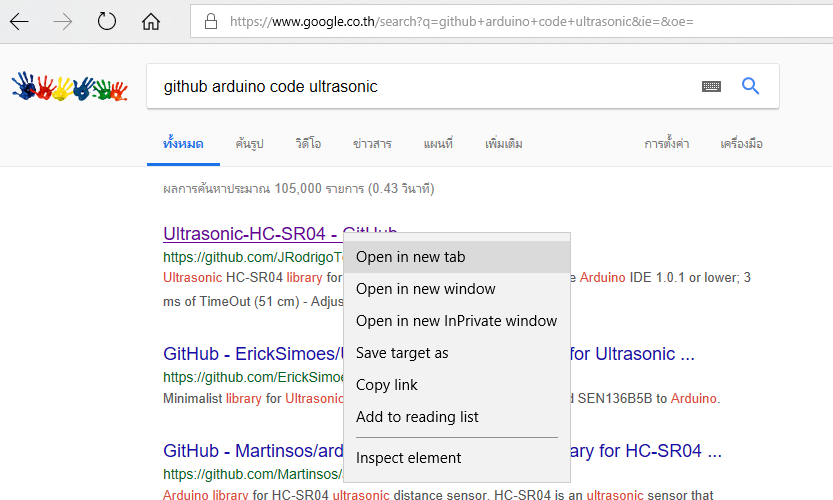
Task: Select Copy link from context menu
Action: click(457, 385)
